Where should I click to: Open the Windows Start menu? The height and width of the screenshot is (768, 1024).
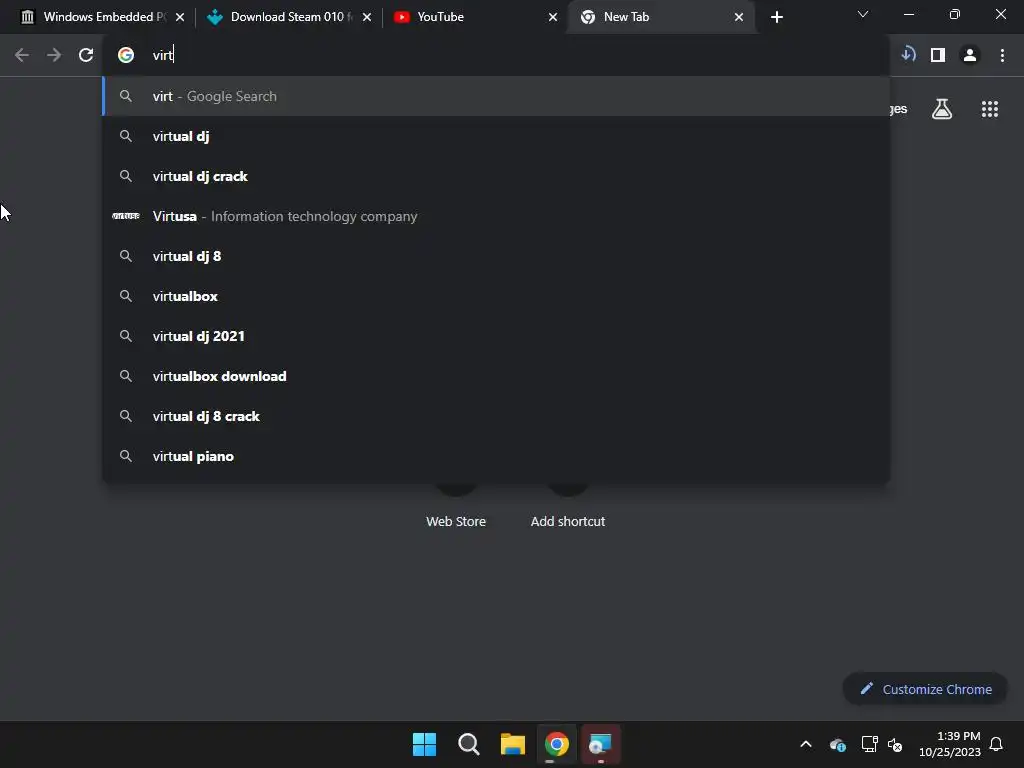tap(424, 744)
